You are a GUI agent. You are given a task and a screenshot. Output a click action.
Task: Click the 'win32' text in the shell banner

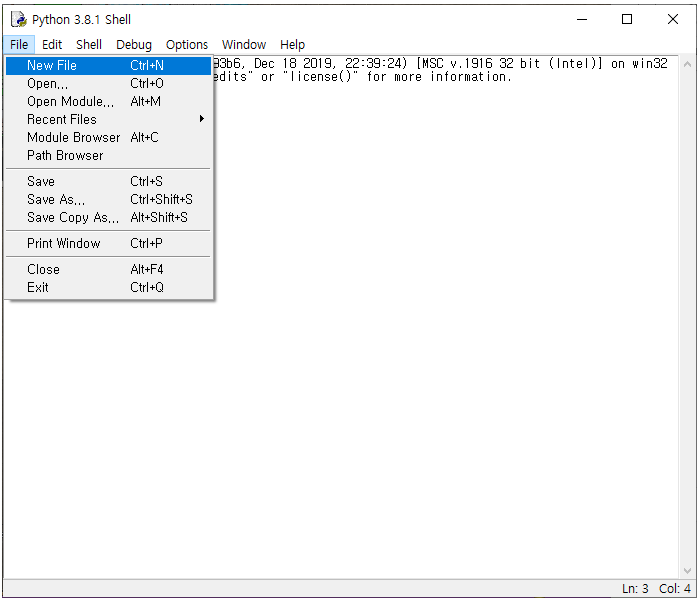pos(650,64)
